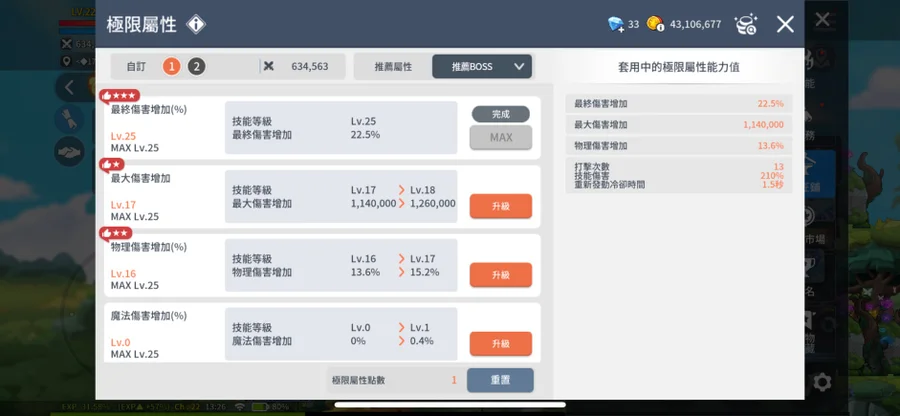This screenshot has width=900, height=416.
Task: Tap the gold meso coin icon
Action: tap(655, 24)
